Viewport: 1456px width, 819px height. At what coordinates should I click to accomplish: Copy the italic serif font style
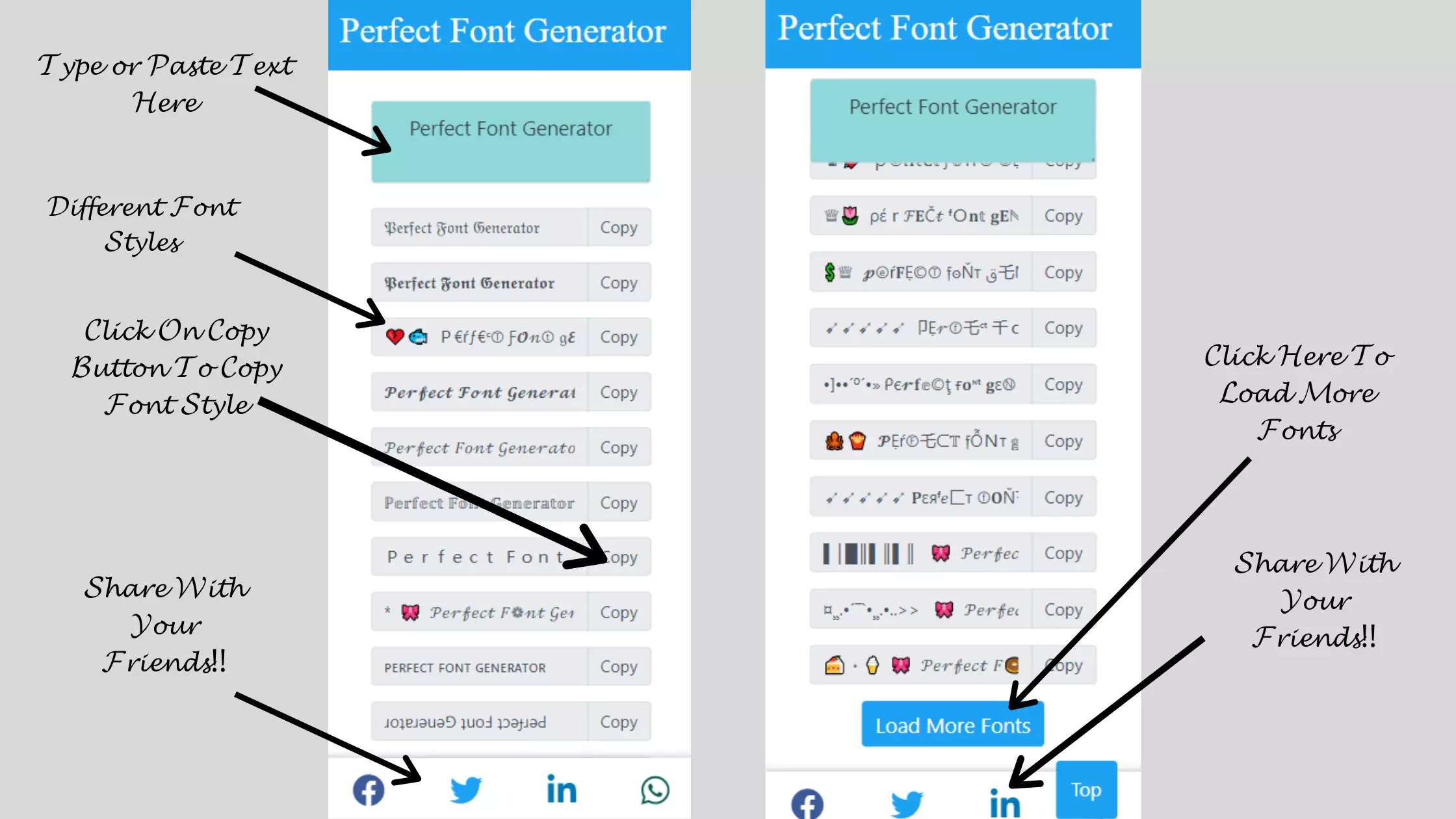point(618,447)
